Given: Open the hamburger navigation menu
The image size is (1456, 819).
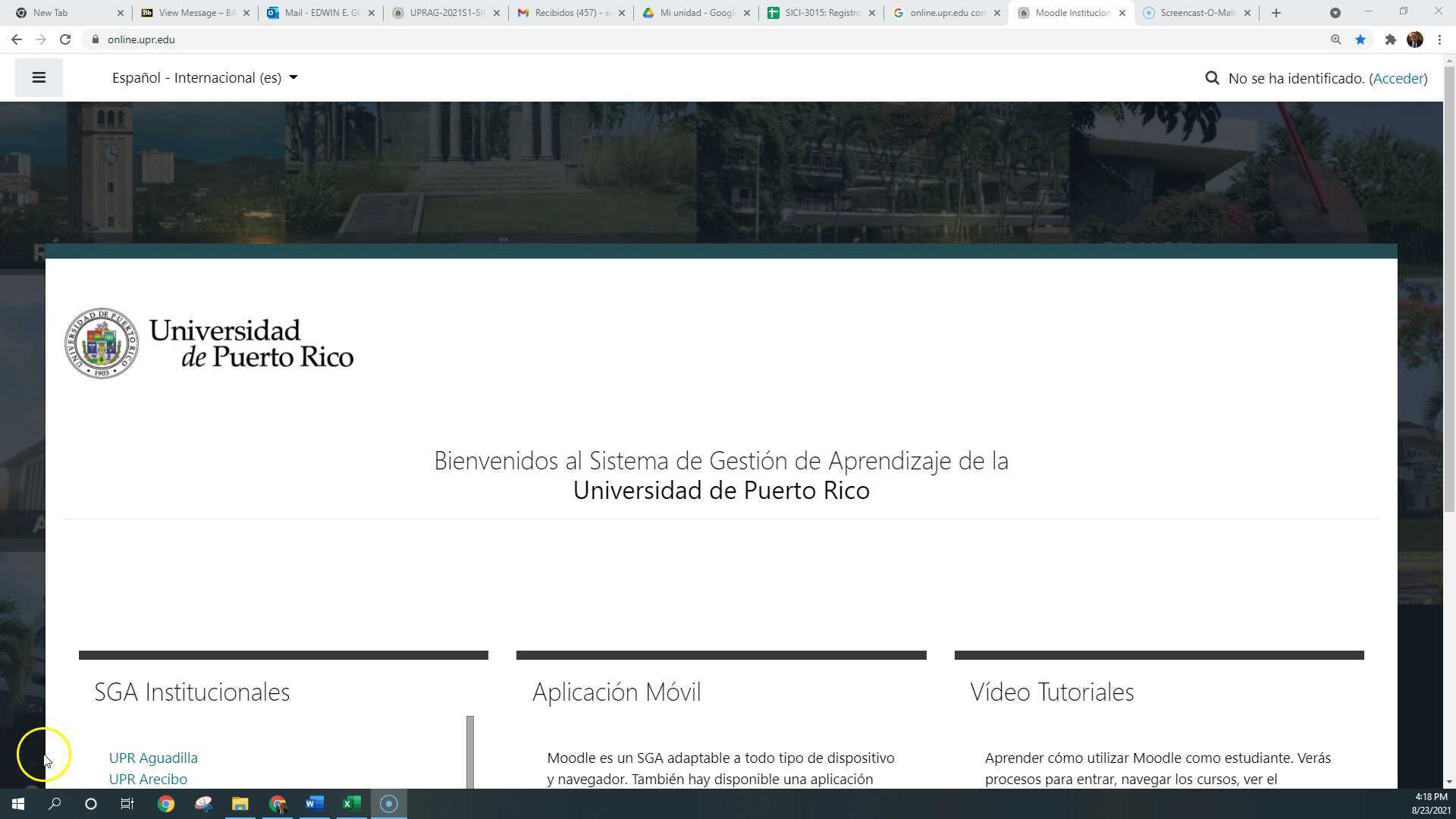Looking at the screenshot, I should (x=38, y=77).
